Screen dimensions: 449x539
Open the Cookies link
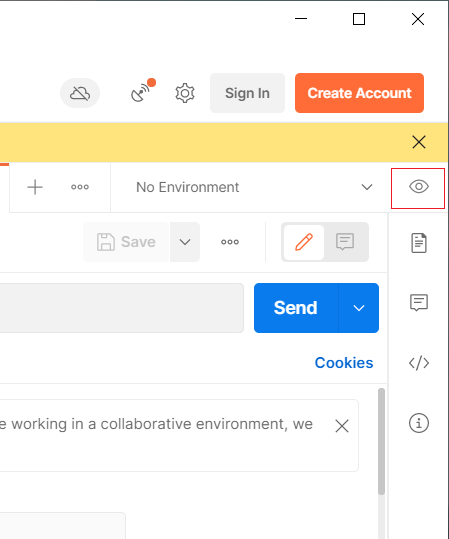click(x=344, y=363)
